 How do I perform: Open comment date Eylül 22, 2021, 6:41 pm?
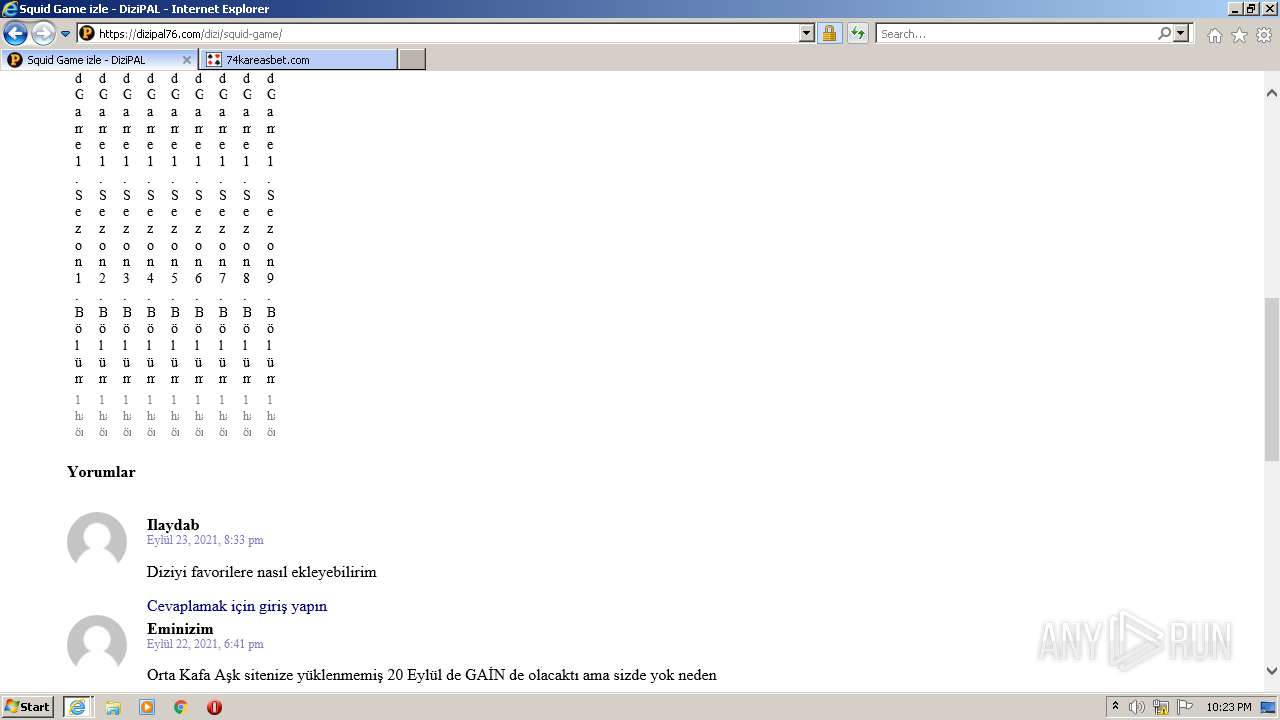[x=205, y=644]
